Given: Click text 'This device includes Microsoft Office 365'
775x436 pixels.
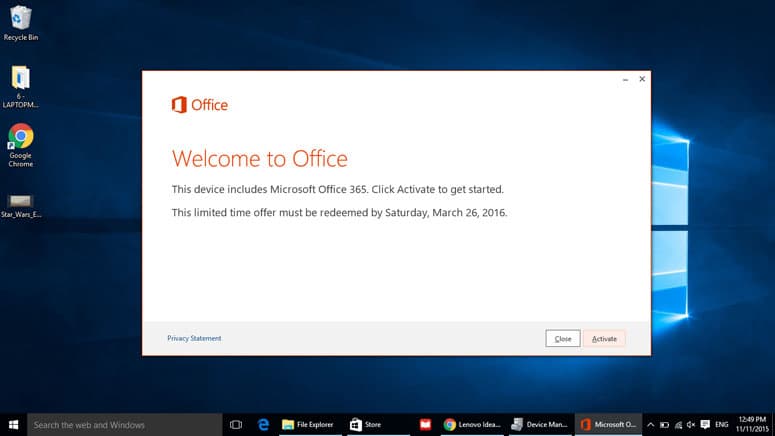Looking at the screenshot, I should [269, 189].
